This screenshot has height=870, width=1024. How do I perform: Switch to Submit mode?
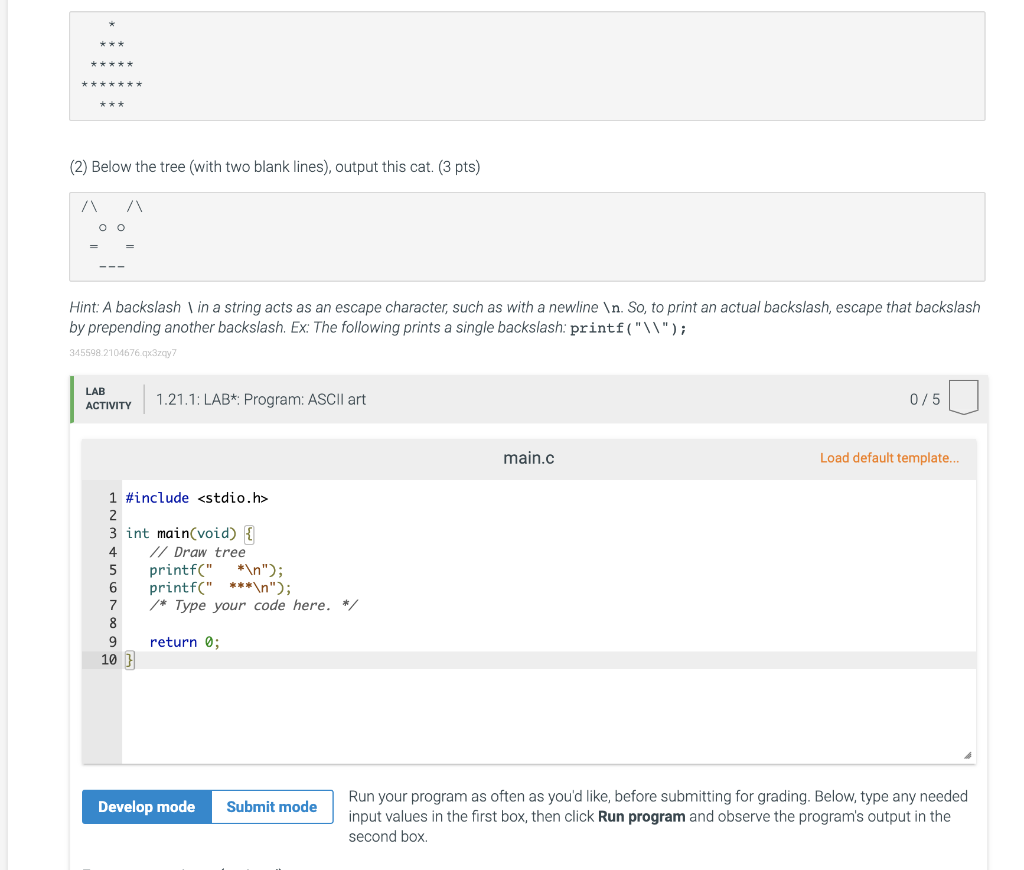point(271,807)
